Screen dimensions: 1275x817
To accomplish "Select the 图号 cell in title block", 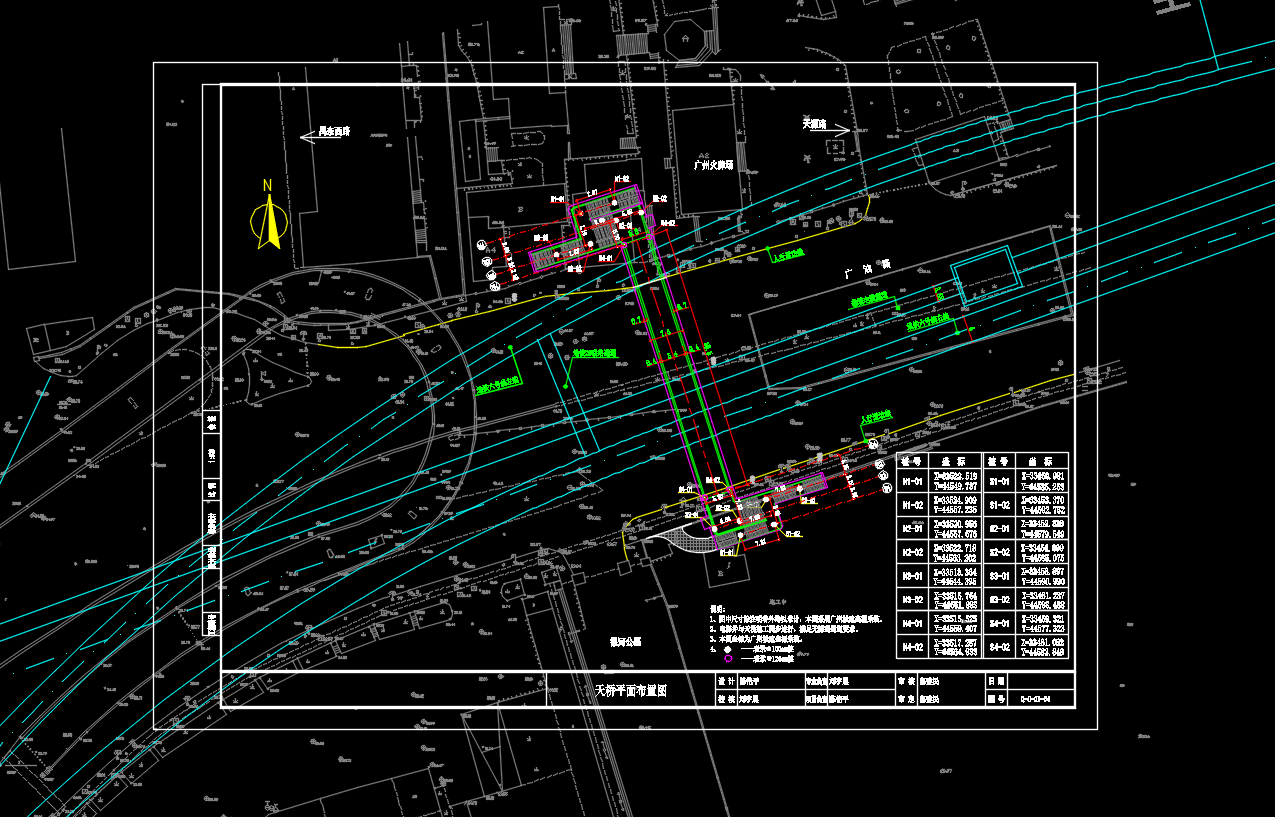I will 996,699.
